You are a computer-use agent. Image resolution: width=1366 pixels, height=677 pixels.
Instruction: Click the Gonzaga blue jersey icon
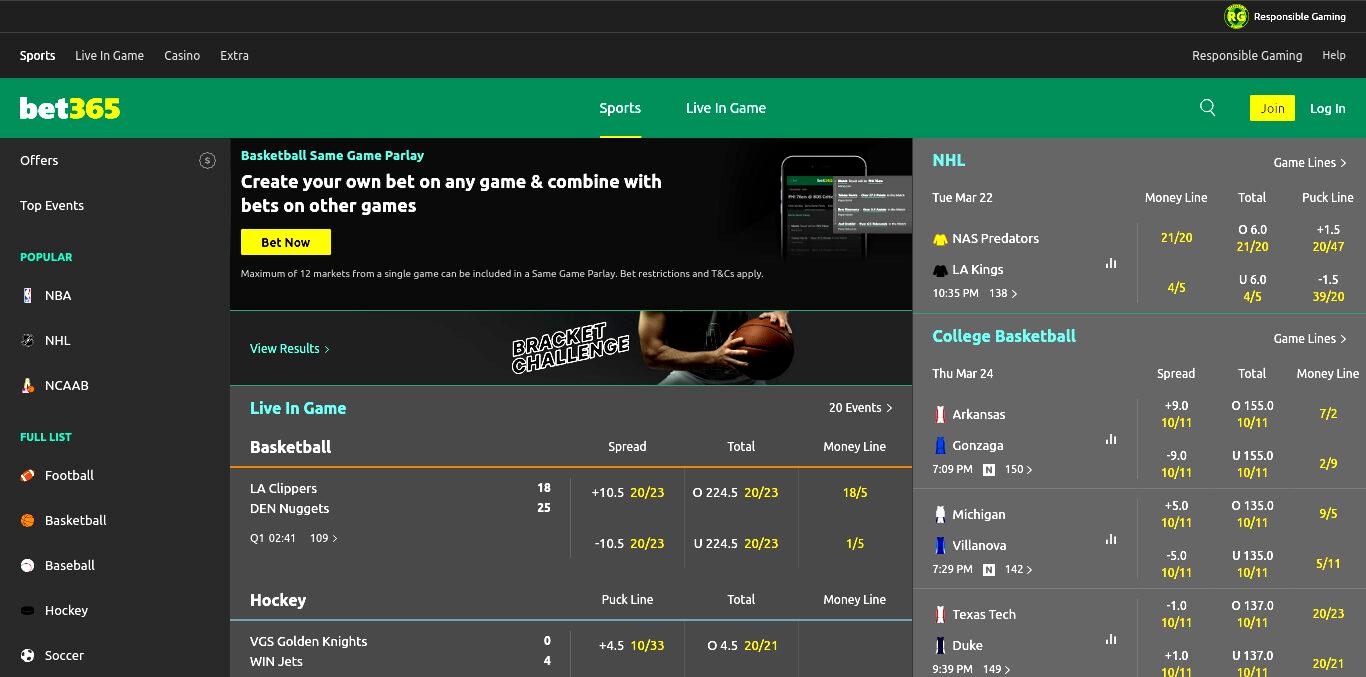[x=940, y=445]
